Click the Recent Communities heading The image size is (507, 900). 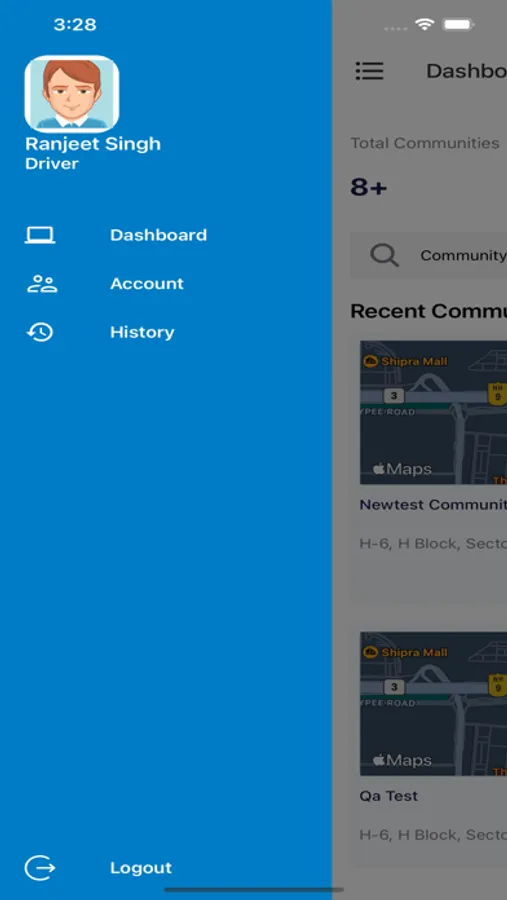tap(428, 311)
